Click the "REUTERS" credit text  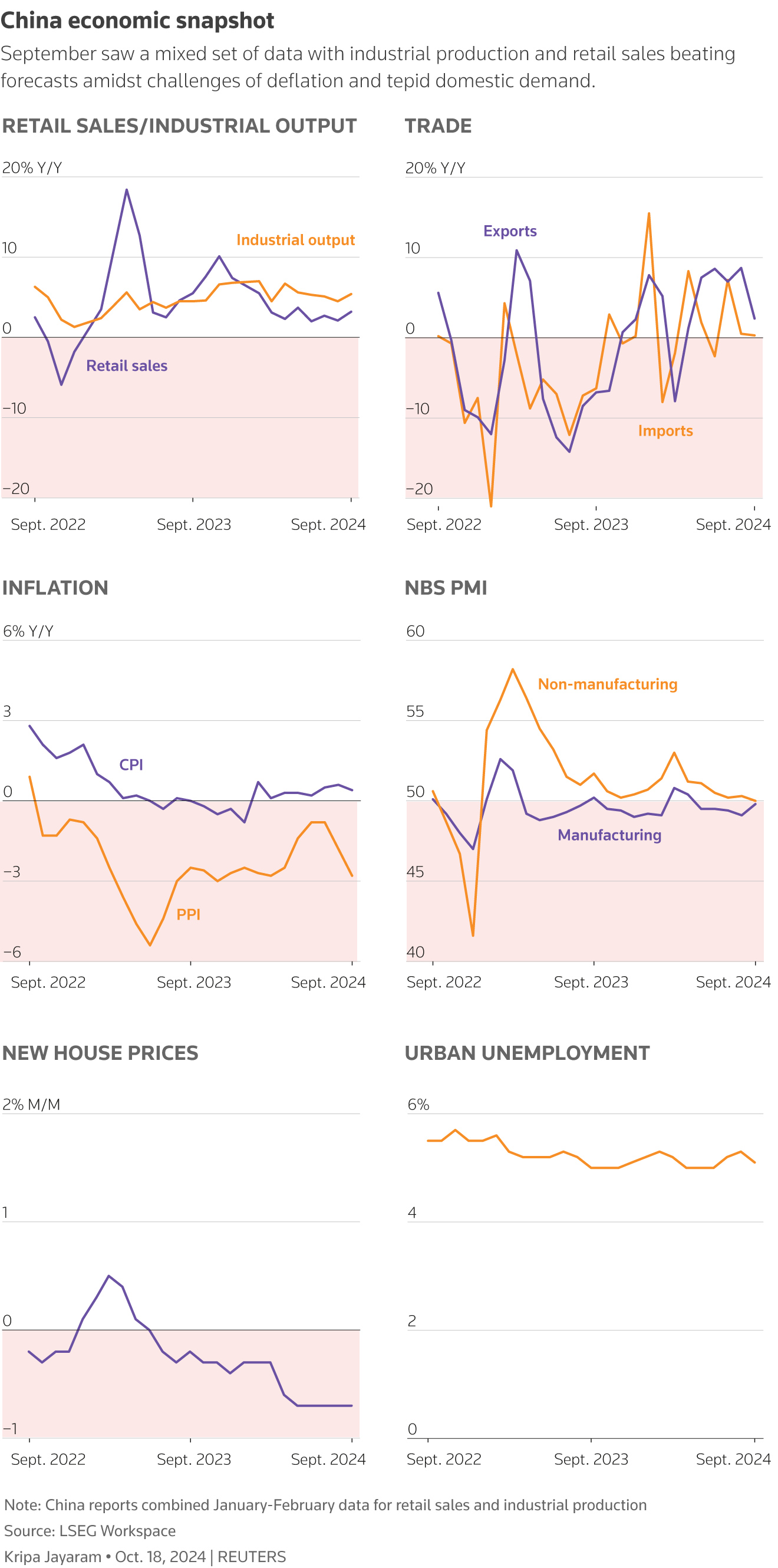pos(252,1556)
